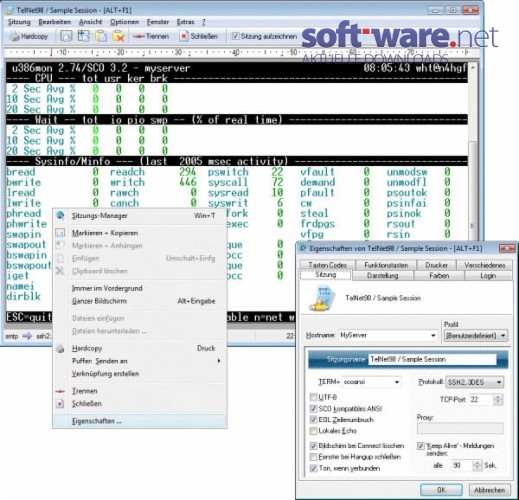
Task: Choose Immer im Vordergrund in context menu
Action: click(x=140, y=288)
